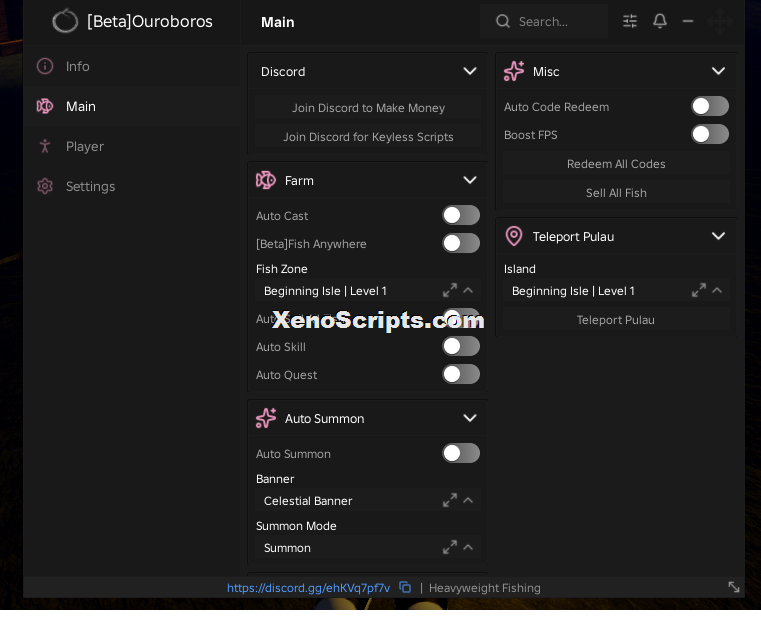This screenshot has height=640, width=761.
Task: Click Redeem All Codes button
Action: (616, 164)
